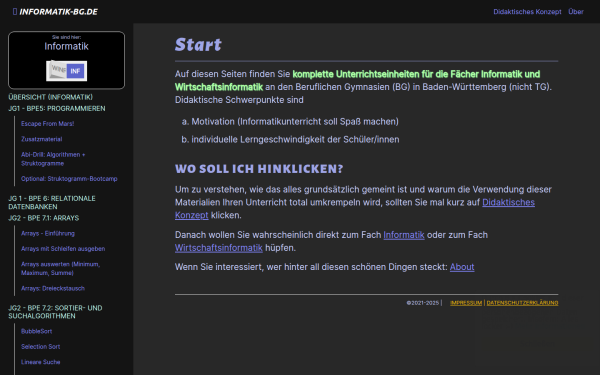Viewport: 600px width, 375px height.
Task: Open Zusatzmaterial sidebar link
Action: click(x=41, y=139)
